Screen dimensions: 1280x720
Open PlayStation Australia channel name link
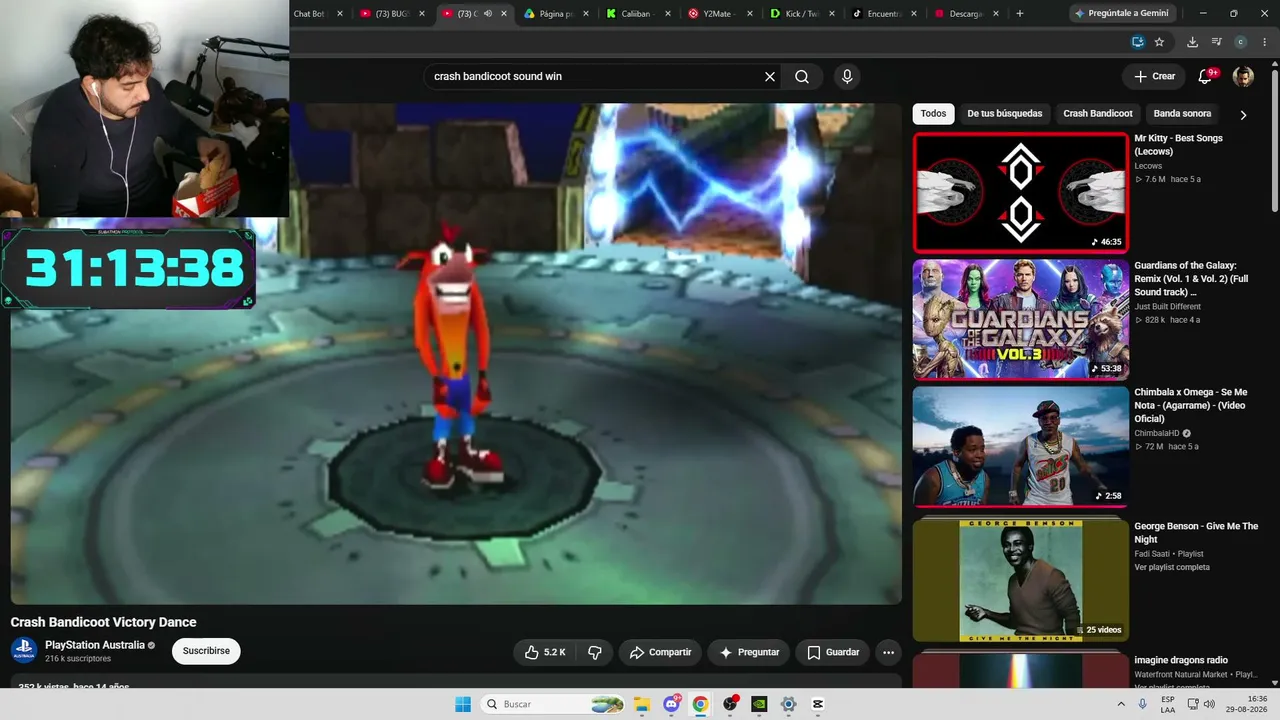click(x=95, y=645)
